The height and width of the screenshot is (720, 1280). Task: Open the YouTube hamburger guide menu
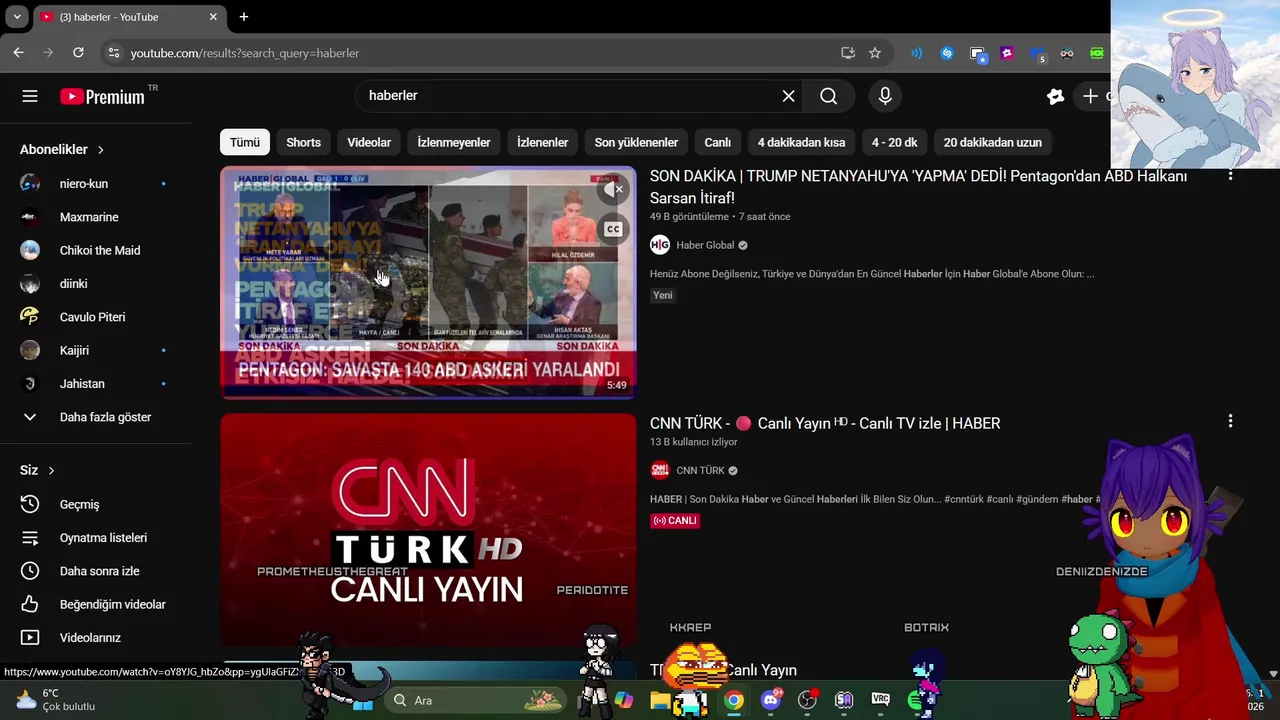coord(30,96)
